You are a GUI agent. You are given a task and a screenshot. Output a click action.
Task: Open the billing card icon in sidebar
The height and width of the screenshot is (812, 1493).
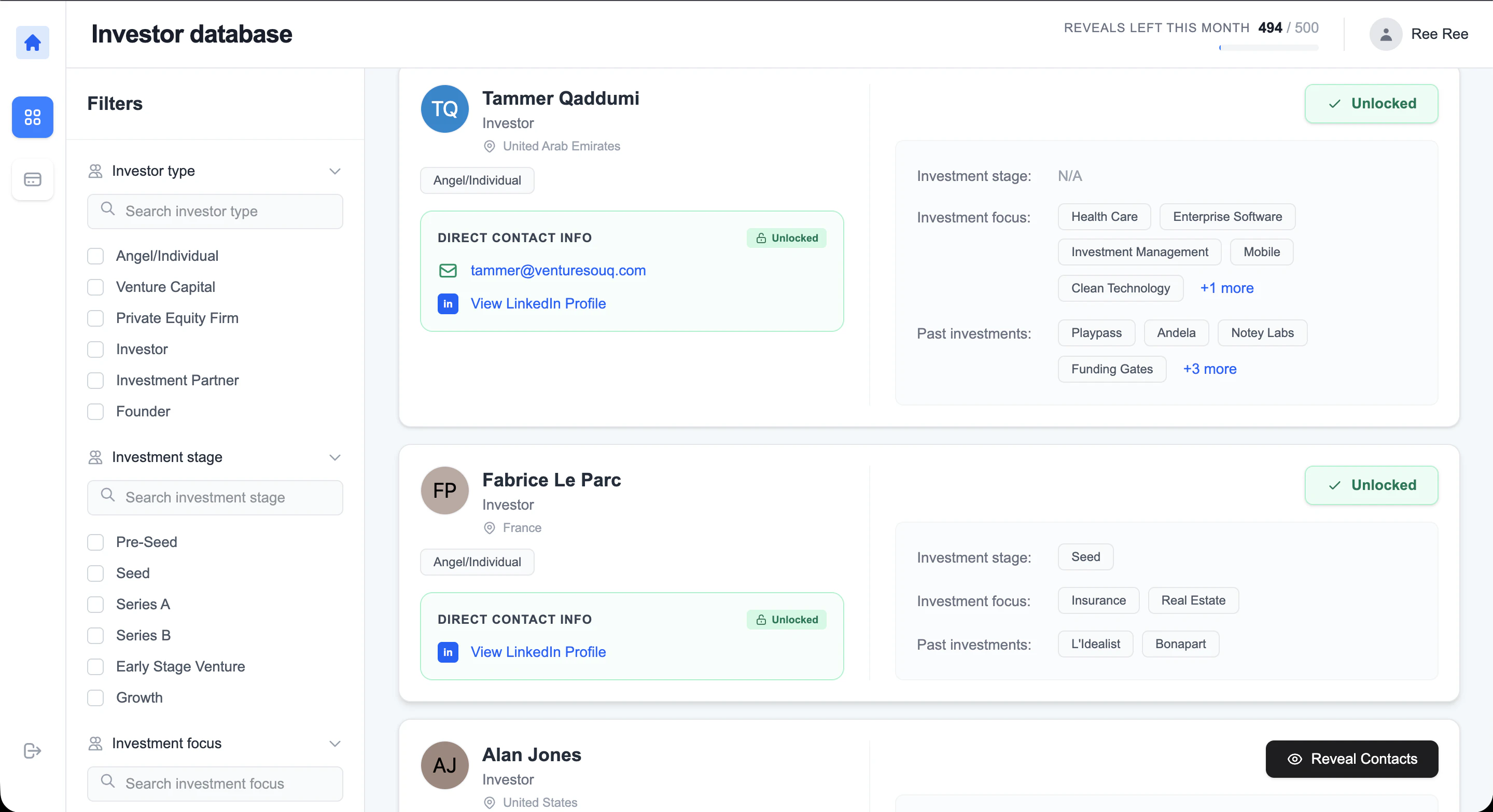(x=33, y=180)
